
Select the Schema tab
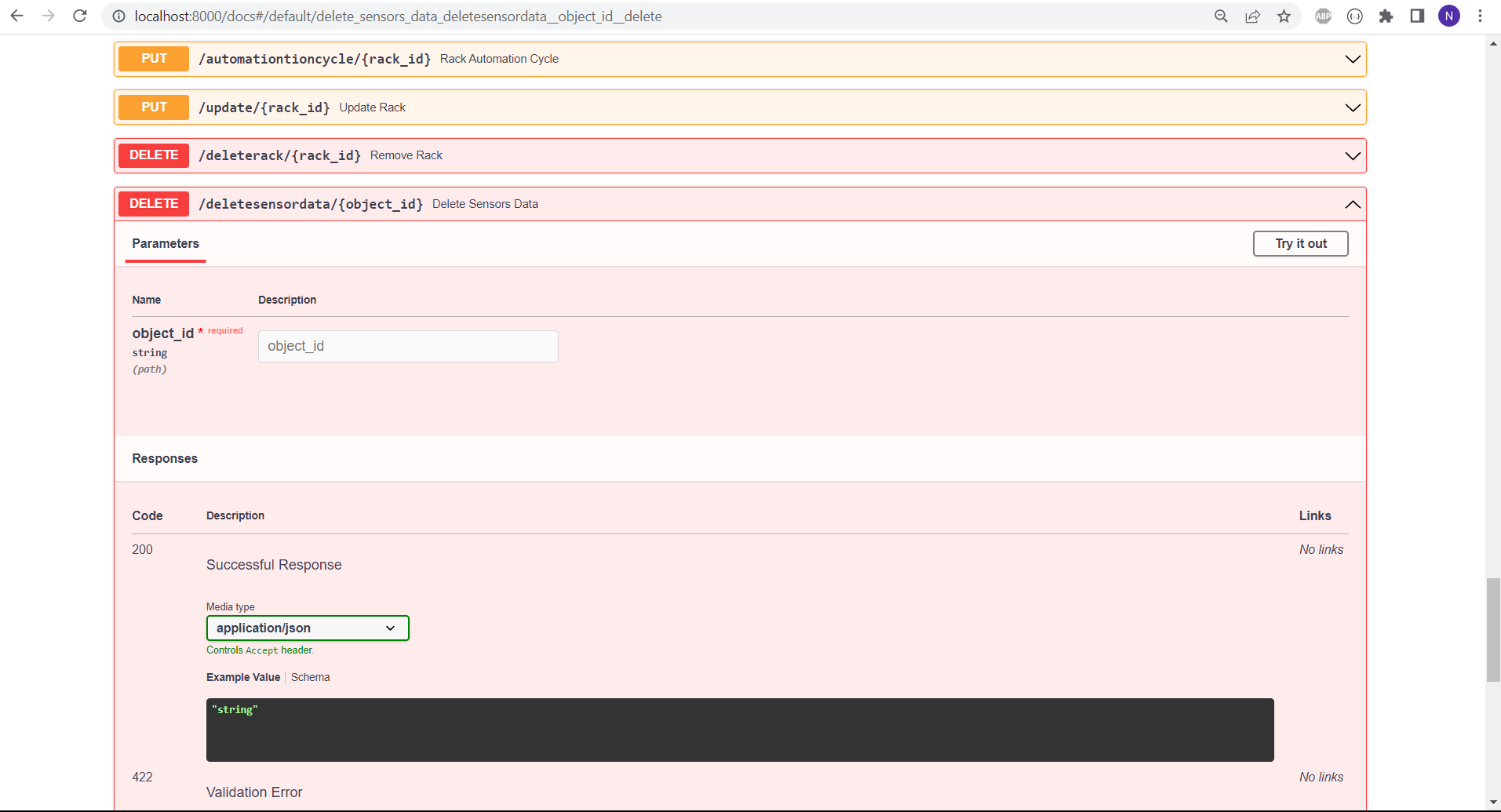click(310, 677)
